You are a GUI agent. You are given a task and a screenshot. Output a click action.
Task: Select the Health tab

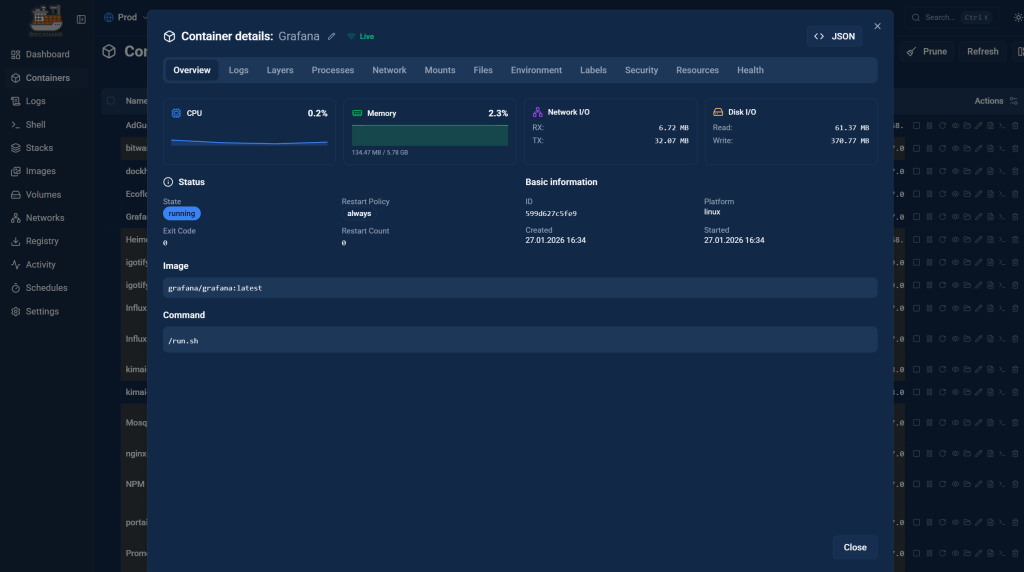(750, 70)
